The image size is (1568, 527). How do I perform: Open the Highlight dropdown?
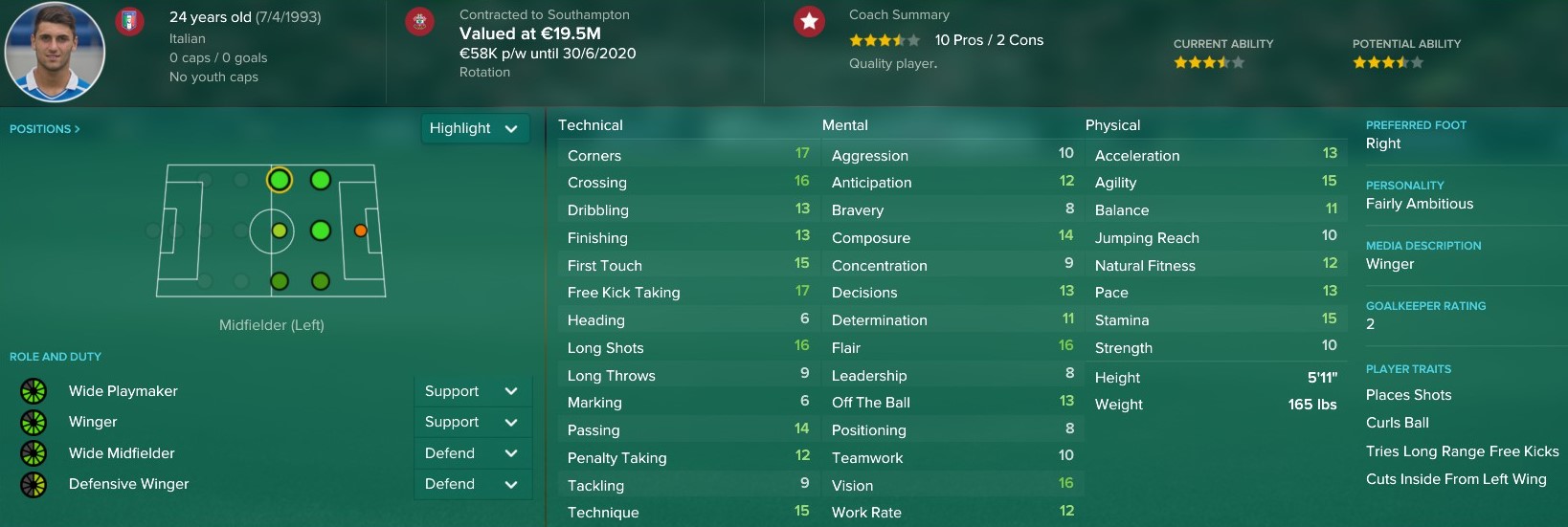tap(475, 128)
